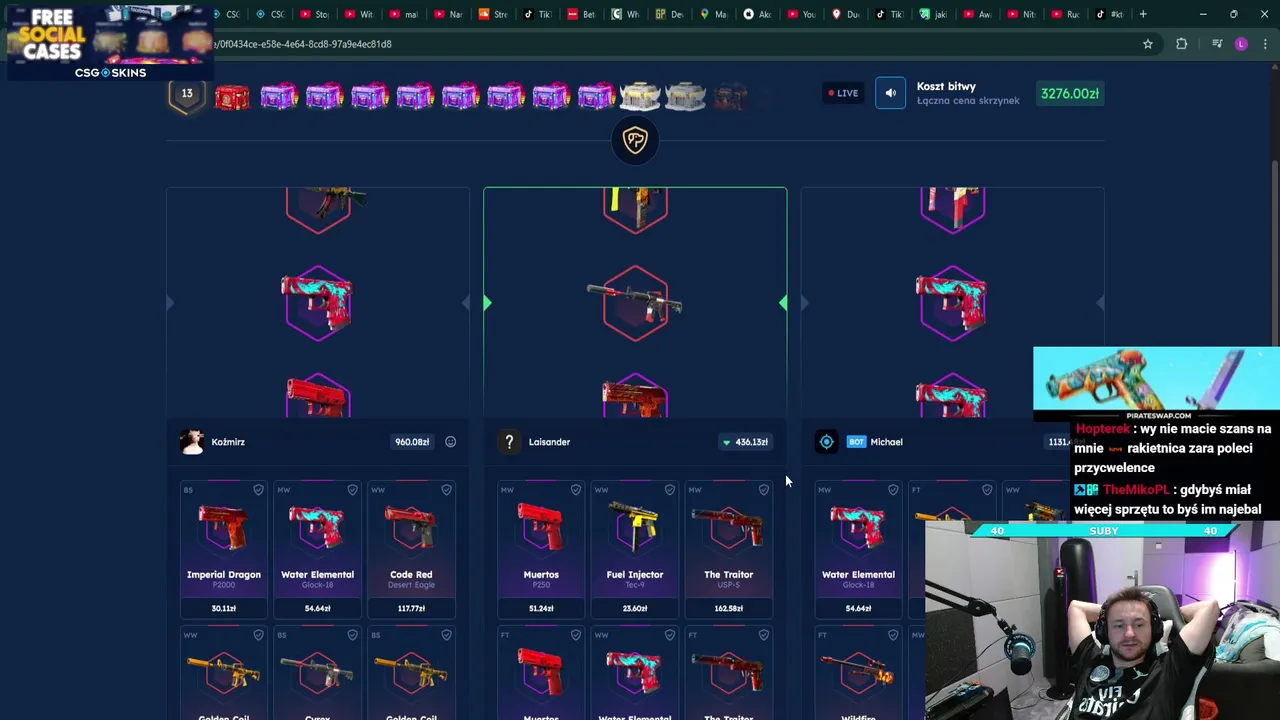Viewport: 1280px width, 720px height.
Task: Click the address bar URL text
Action: pyautogui.click(x=301, y=44)
